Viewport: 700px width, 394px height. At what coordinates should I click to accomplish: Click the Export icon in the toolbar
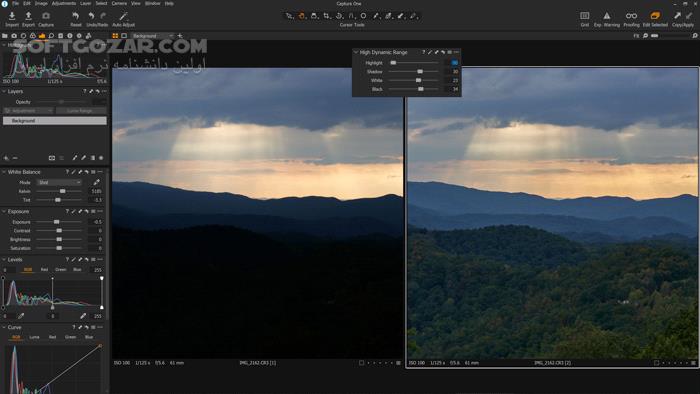(x=28, y=16)
